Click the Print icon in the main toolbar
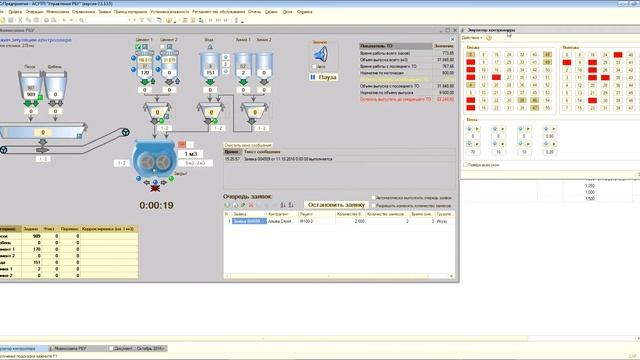The width and height of the screenshot is (640, 360). (x=46, y=20)
